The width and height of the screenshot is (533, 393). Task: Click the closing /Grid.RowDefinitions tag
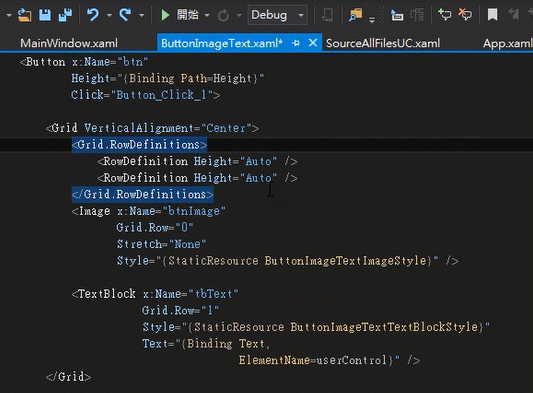pyautogui.click(x=143, y=194)
